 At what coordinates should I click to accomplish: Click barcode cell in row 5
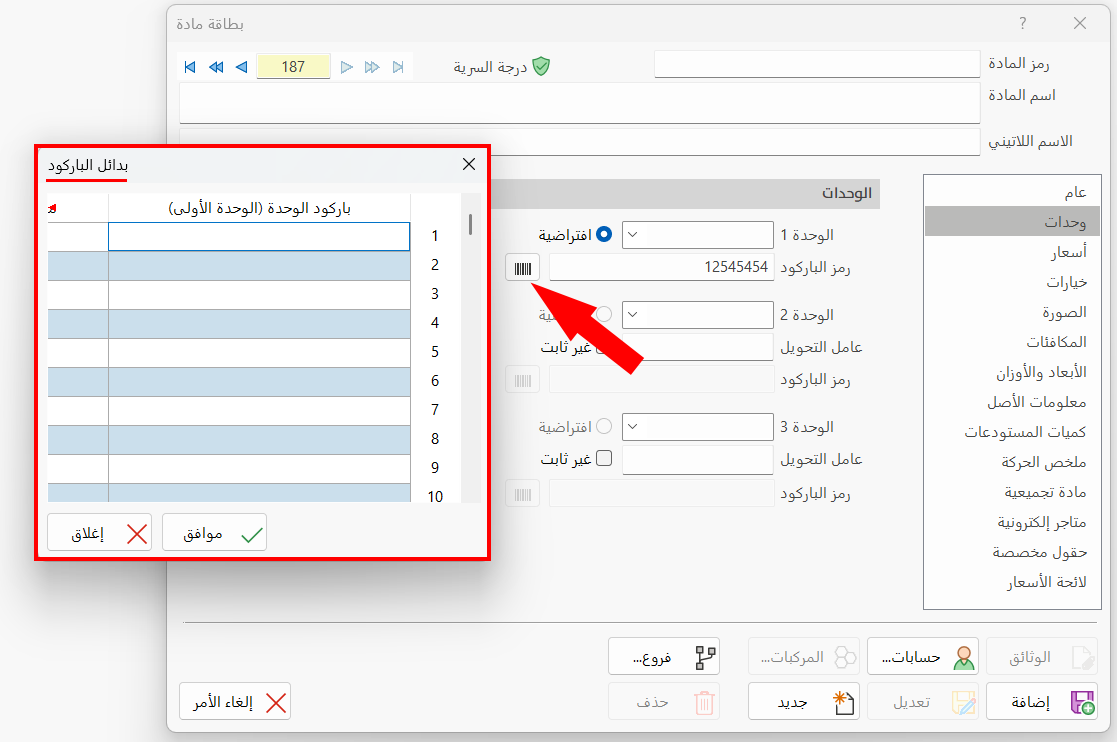click(259, 352)
